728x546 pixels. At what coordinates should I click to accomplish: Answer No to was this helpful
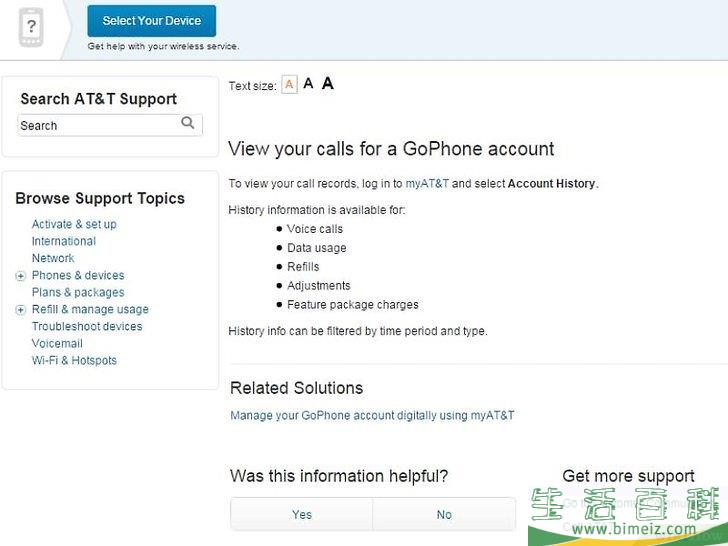point(444,514)
